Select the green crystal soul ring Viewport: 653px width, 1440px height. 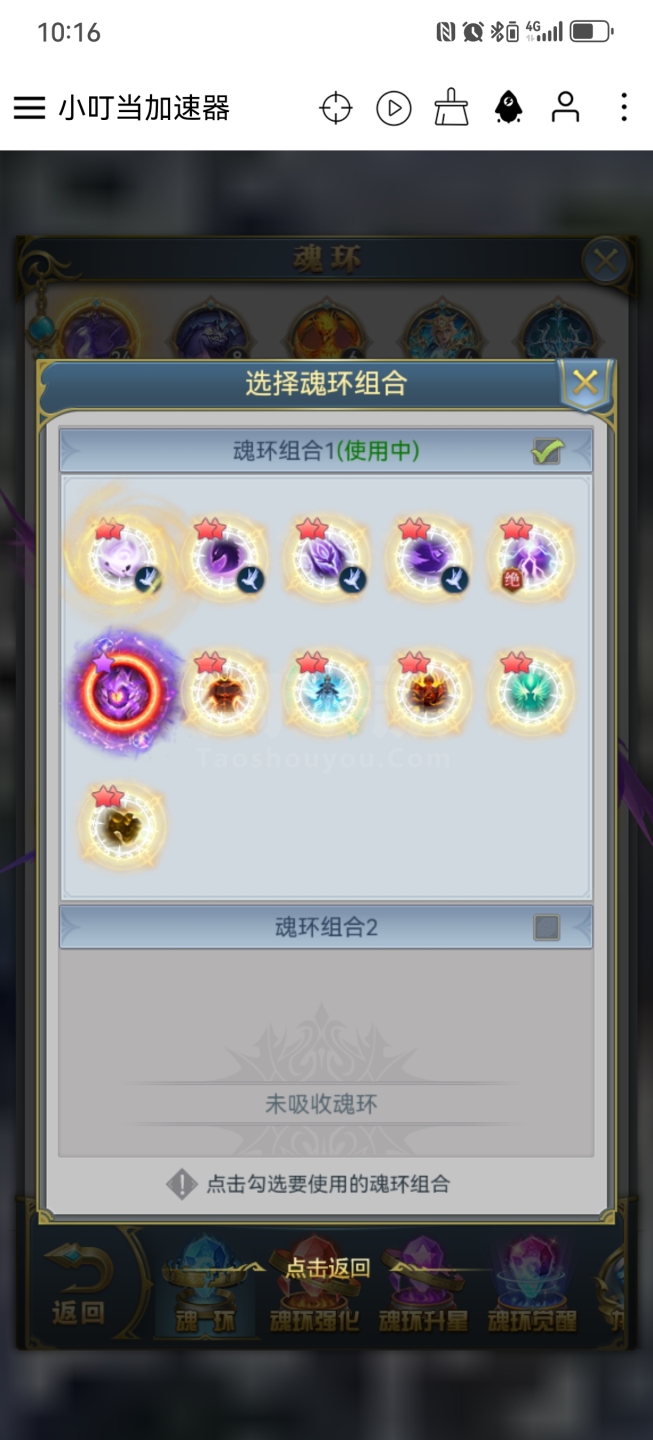[531, 691]
